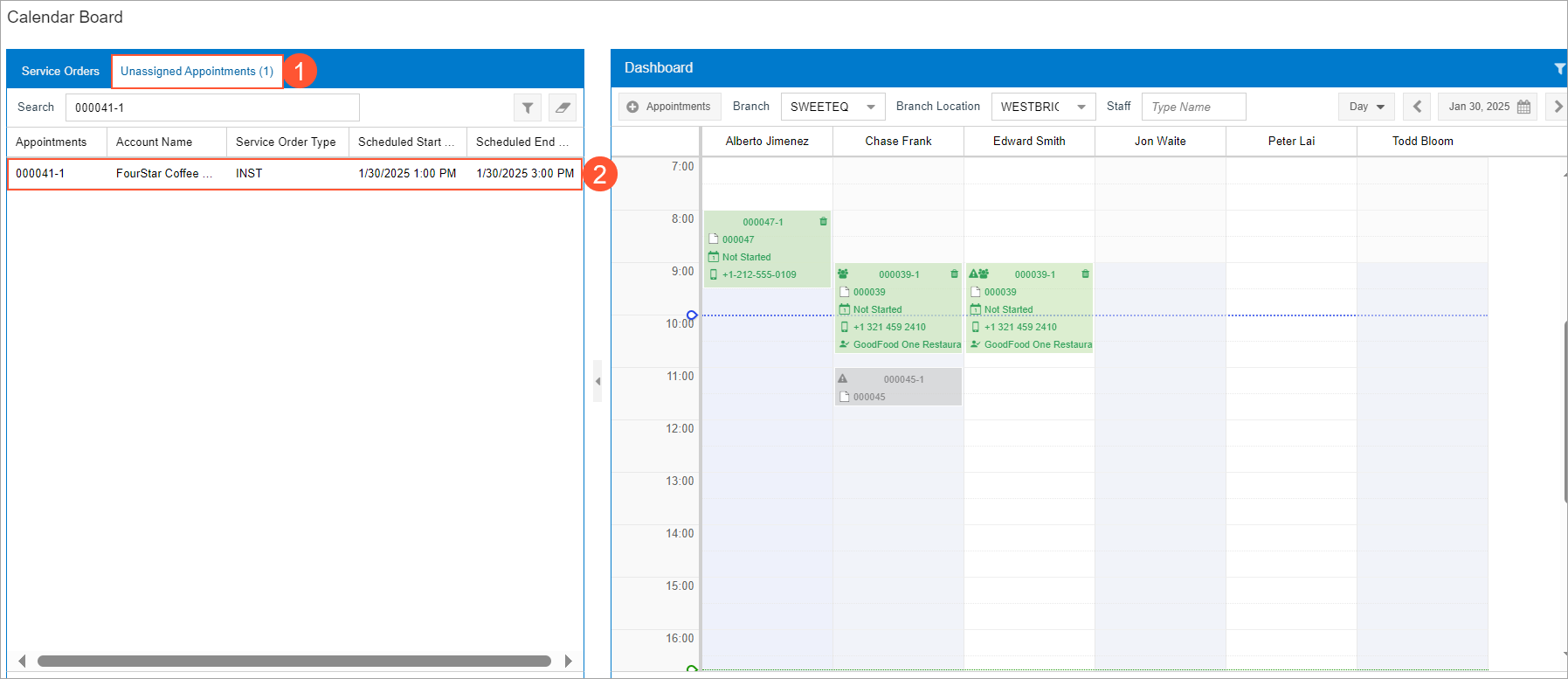Delete appointment 000047-1 trash icon
Viewport: 1568px width, 679px height.
823,222
